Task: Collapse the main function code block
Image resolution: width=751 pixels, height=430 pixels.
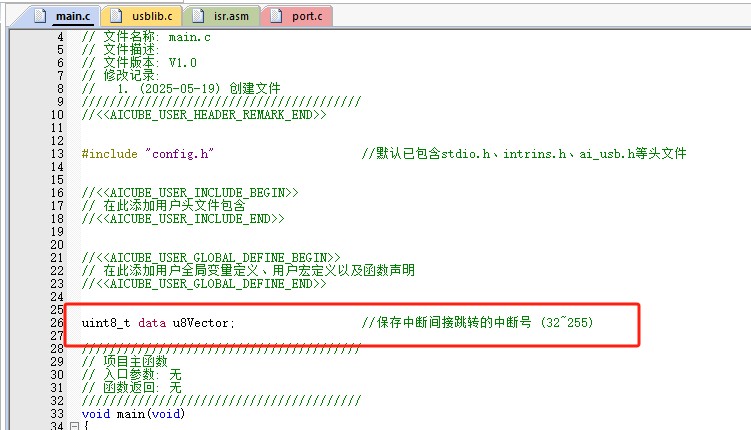Action: 73,426
